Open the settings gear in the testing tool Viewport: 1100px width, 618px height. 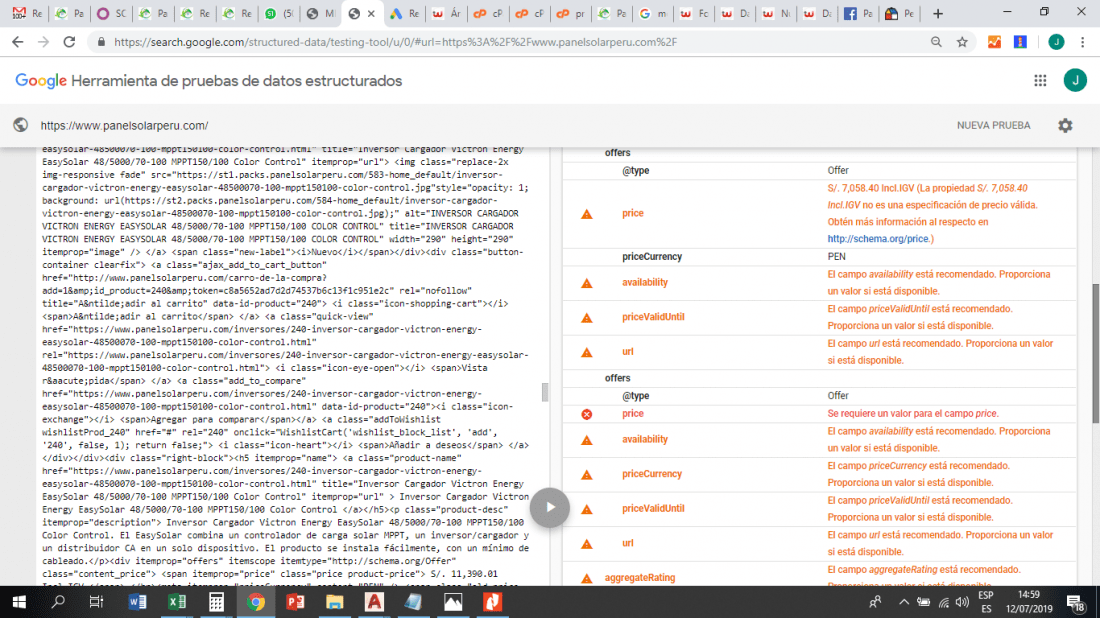[x=1065, y=126]
